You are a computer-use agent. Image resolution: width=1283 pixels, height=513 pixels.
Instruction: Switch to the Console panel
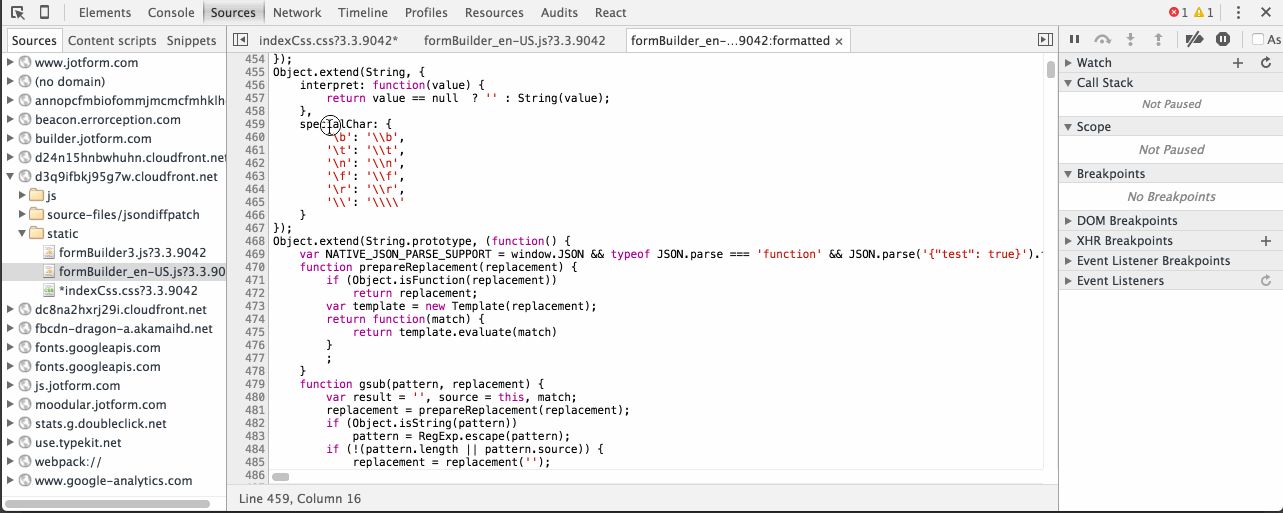tap(171, 13)
